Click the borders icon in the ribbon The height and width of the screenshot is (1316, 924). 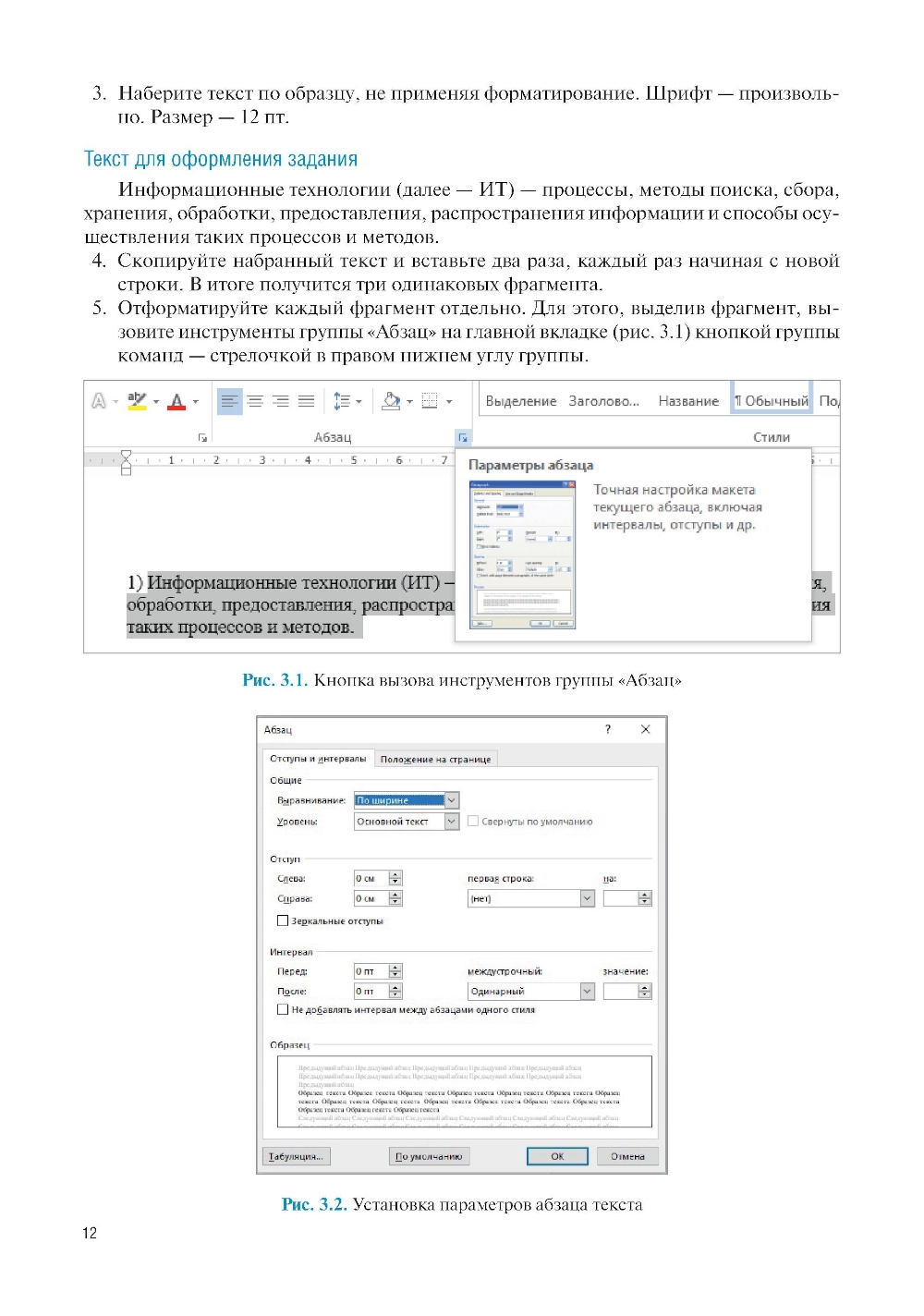click(x=430, y=401)
